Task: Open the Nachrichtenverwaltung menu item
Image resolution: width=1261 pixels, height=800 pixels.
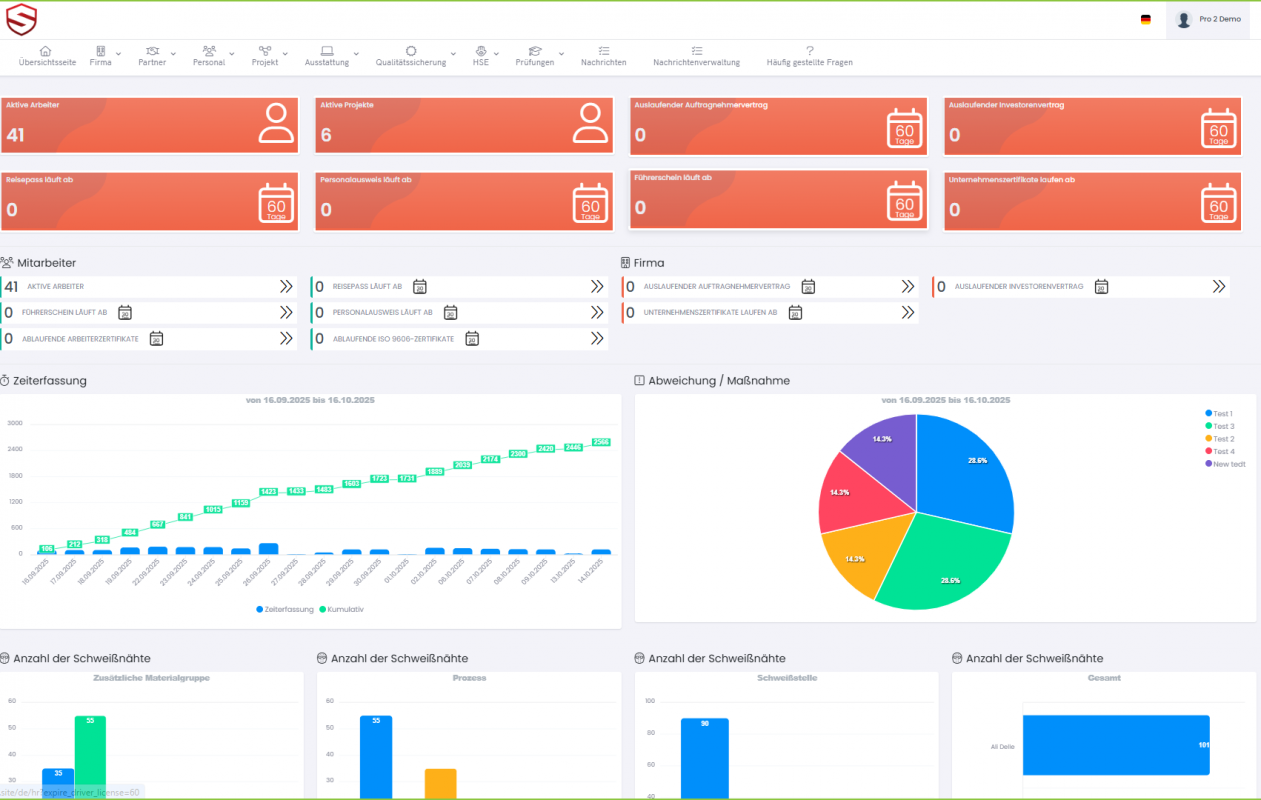Action: (696, 56)
